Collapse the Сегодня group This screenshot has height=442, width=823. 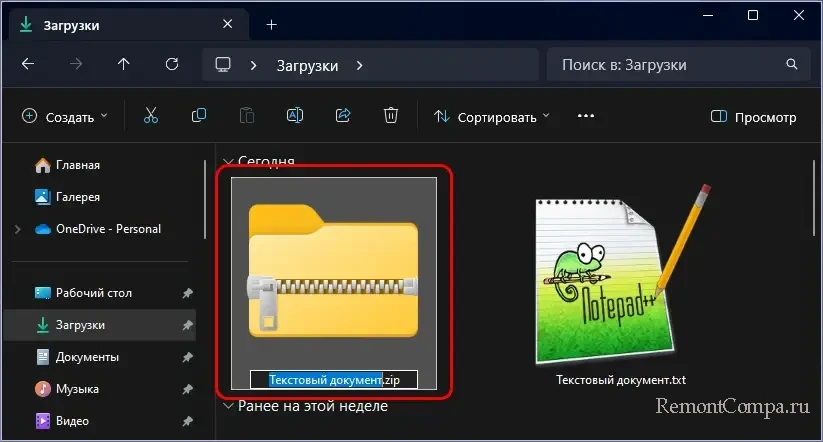click(x=228, y=161)
